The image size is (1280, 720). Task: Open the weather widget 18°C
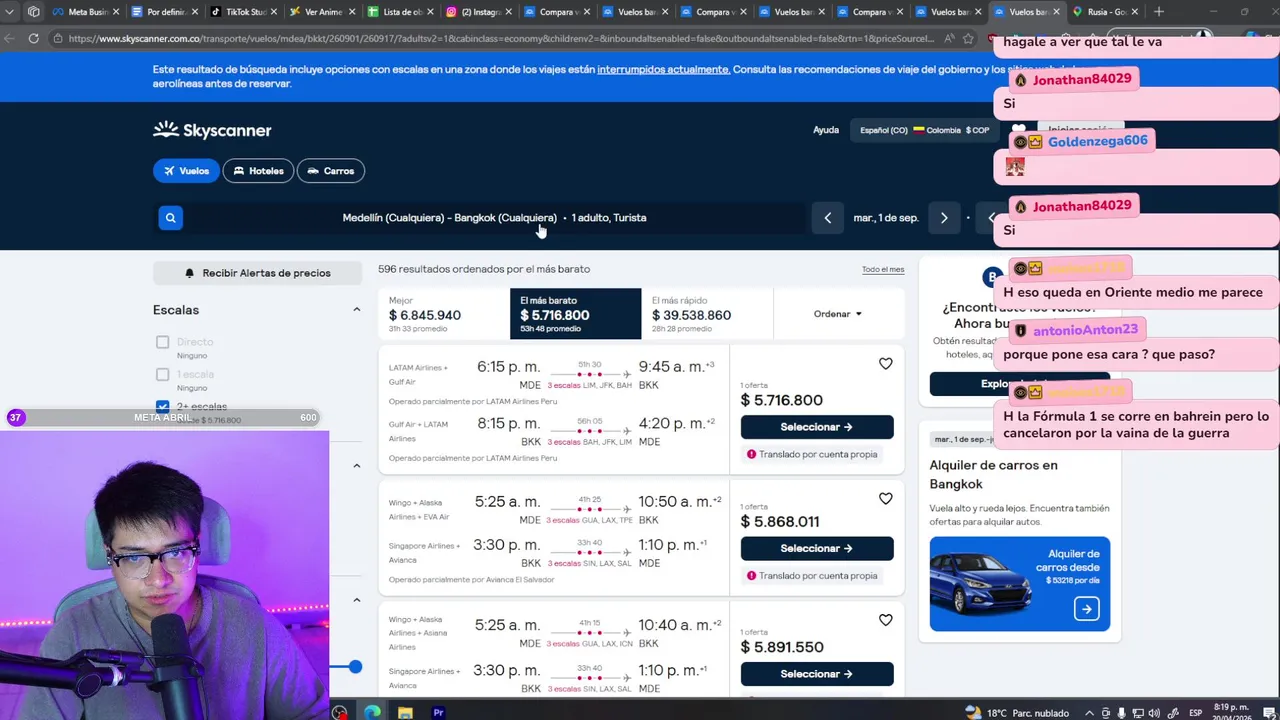pyautogui.click(x=1017, y=712)
